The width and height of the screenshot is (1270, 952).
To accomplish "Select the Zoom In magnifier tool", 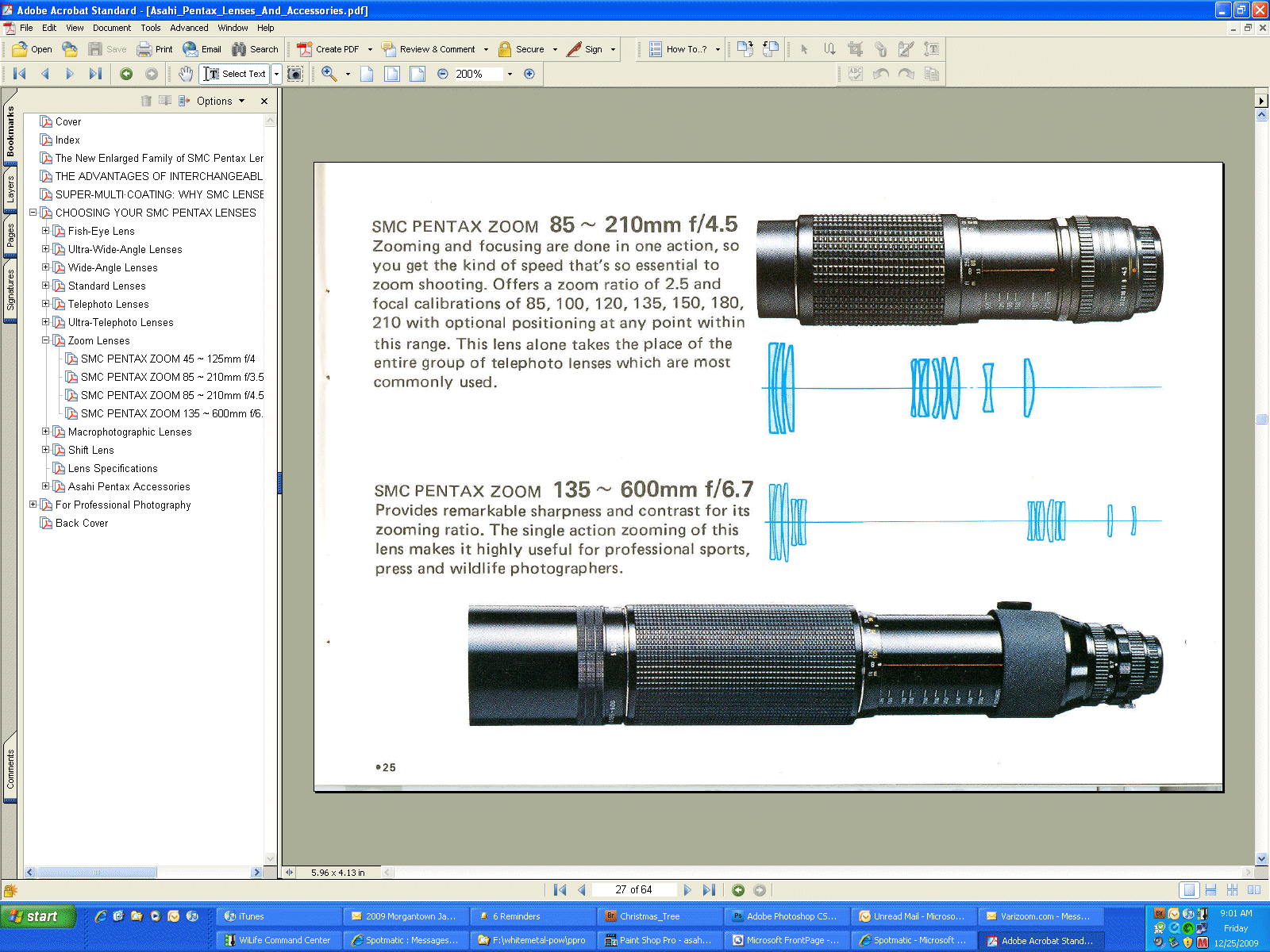I will (329, 74).
